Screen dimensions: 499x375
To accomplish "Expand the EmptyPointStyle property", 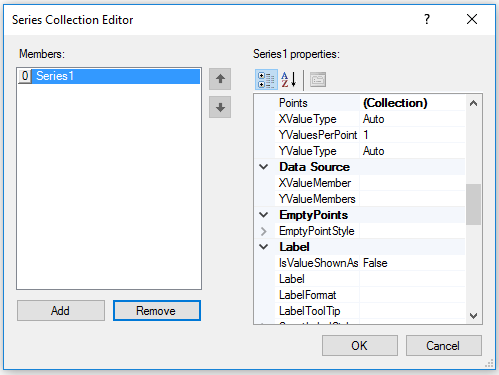I will tap(264, 231).
